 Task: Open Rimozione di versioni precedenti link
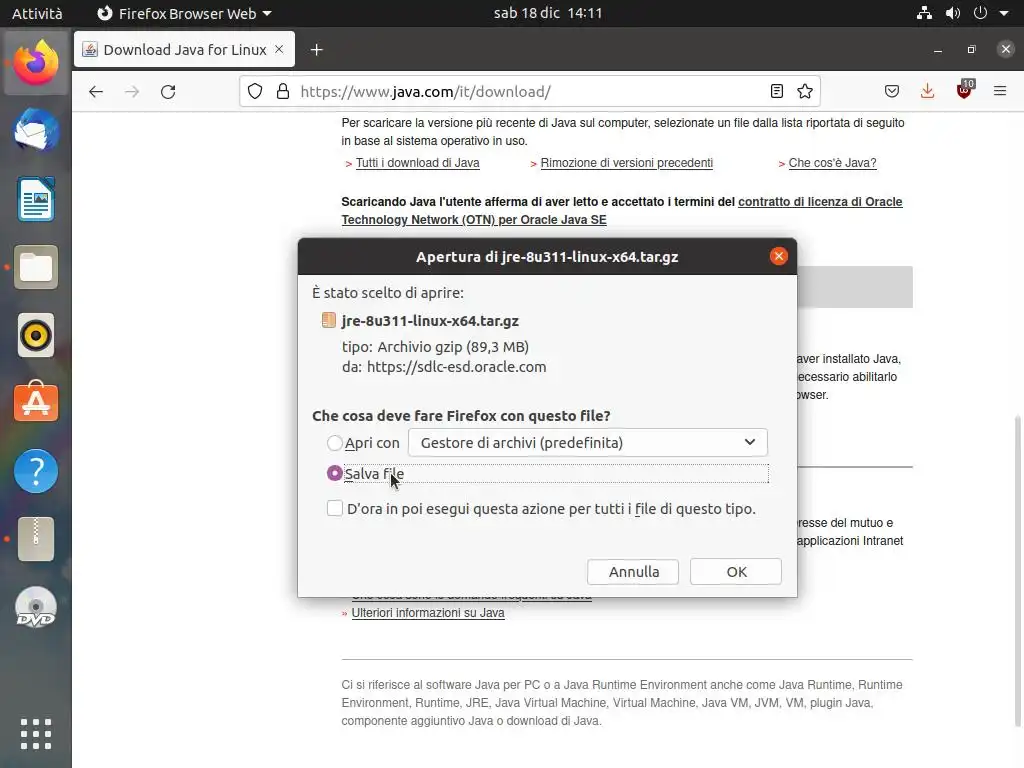tap(626, 163)
